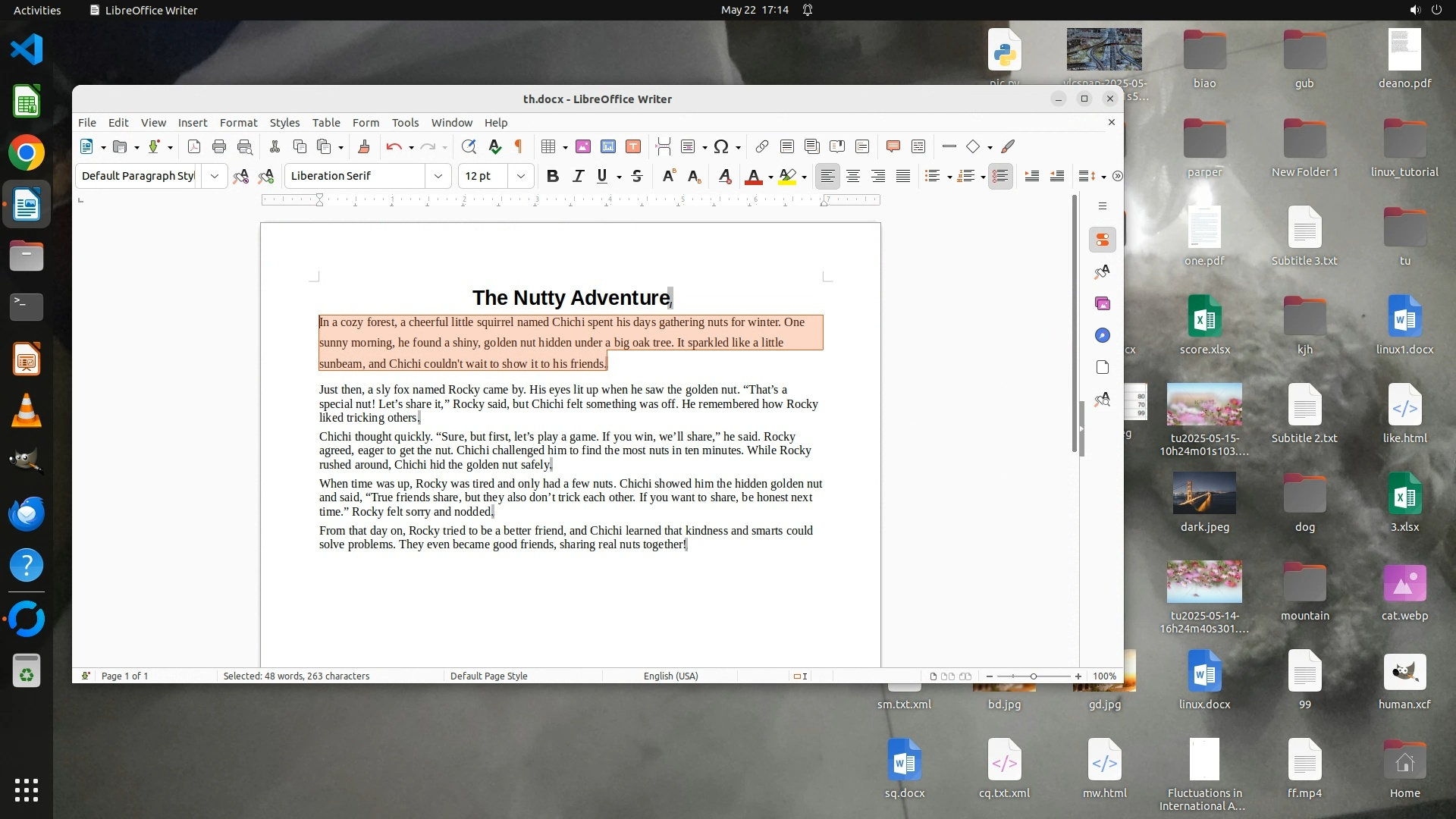
Task: Export document directly as PDF
Action: (x=194, y=147)
